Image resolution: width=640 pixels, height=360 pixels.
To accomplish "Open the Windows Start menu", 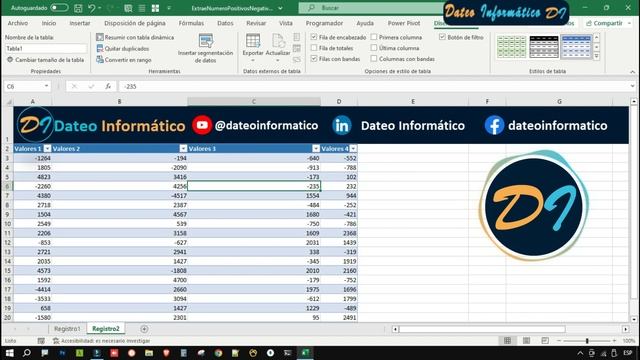I will click(9, 353).
